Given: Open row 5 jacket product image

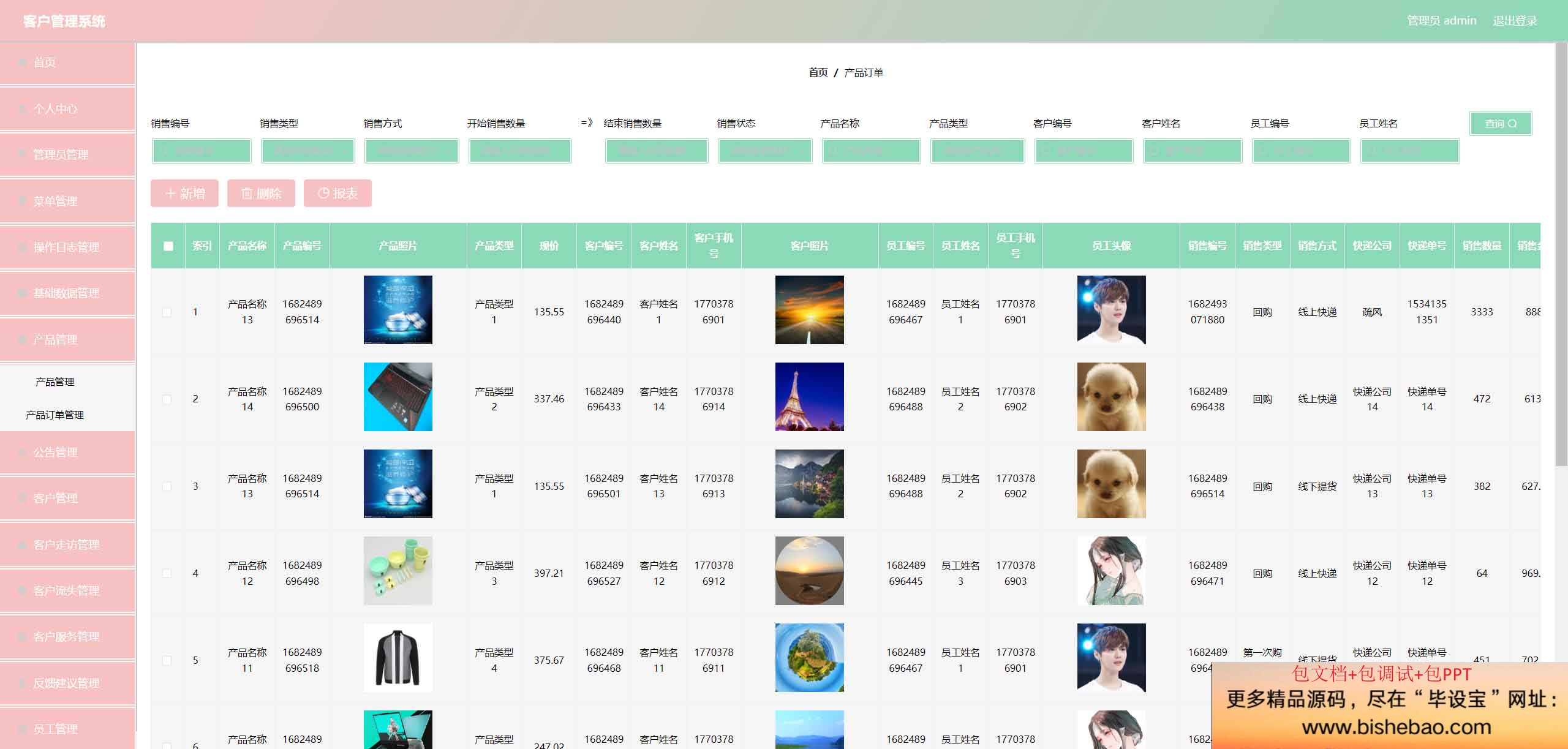Looking at the screenshot, I should point(398,658).
